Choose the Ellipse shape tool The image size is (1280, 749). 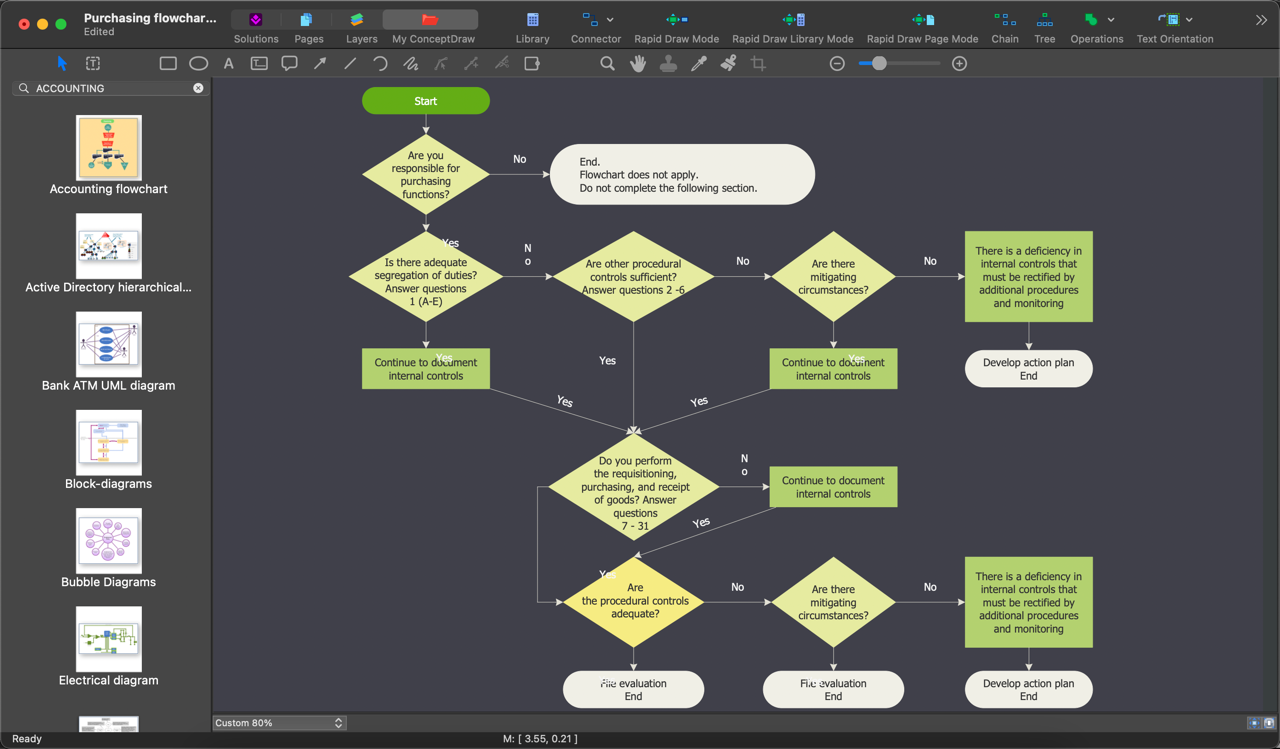click(x=199, y=63)
